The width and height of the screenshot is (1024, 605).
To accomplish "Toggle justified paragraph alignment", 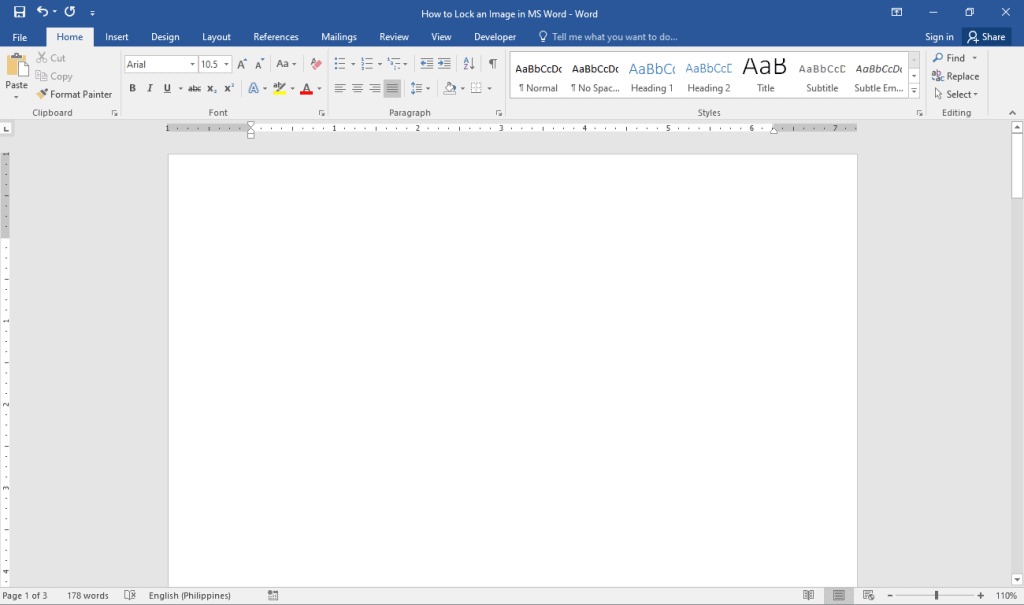I will [391, 88].
